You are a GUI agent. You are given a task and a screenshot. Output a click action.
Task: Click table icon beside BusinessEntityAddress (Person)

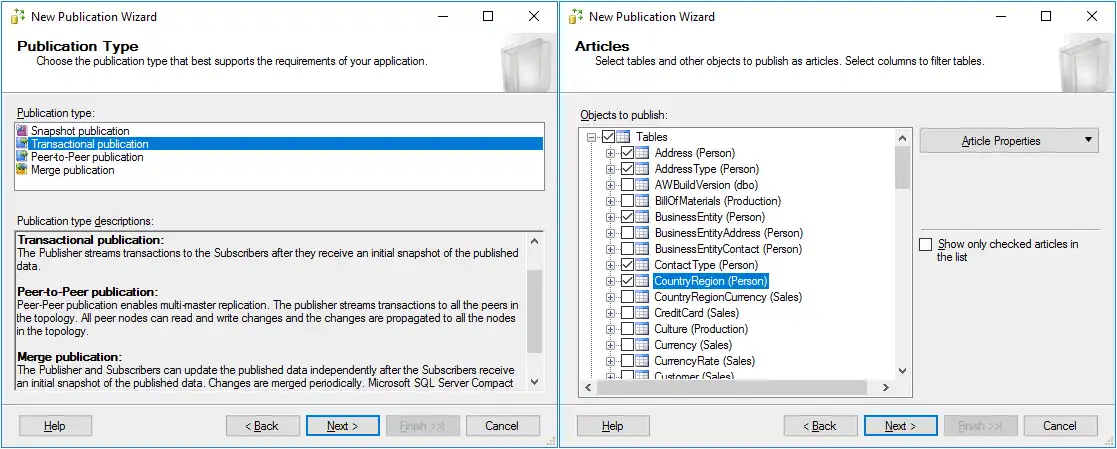tap(642, 233)
